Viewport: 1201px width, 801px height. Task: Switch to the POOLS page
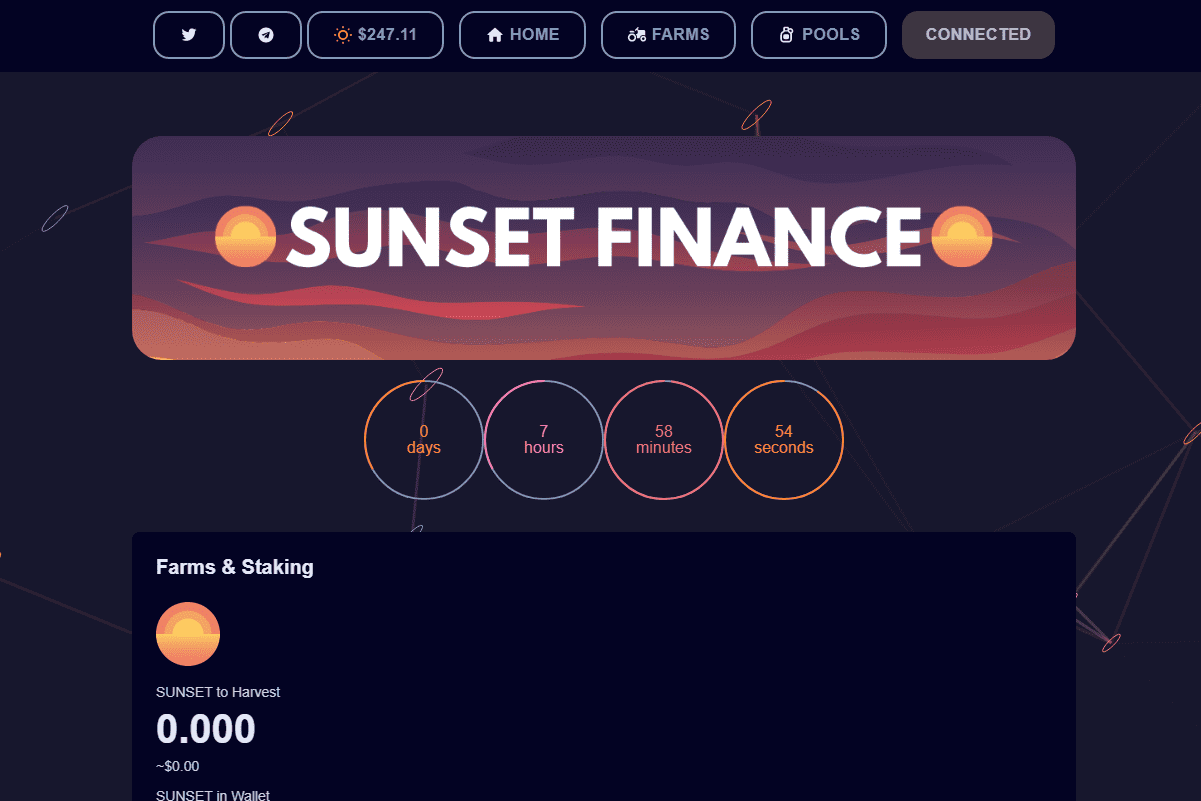point(818,34)
